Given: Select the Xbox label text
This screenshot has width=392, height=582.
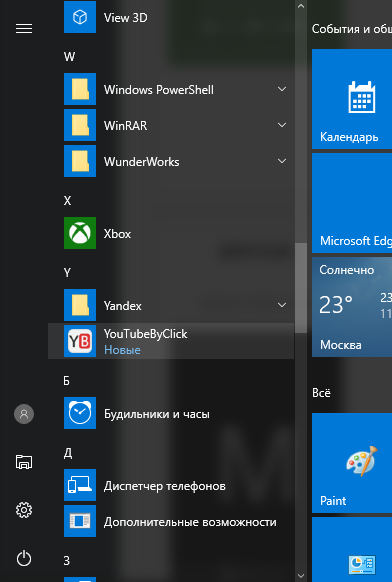Looking at the screenshot, I should [x=117, y=233].
